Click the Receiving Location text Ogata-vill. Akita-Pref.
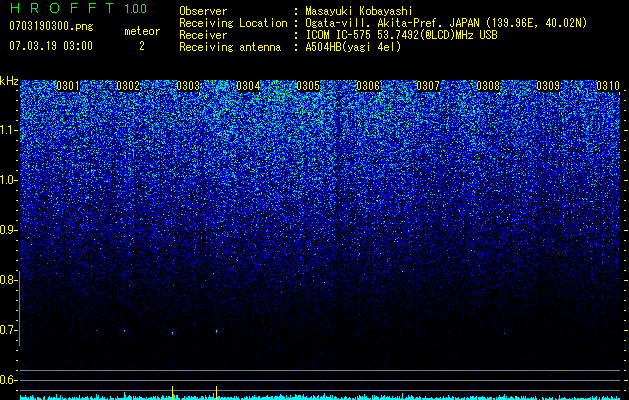Viewport: 629px width, 400px height. point(375,23)
